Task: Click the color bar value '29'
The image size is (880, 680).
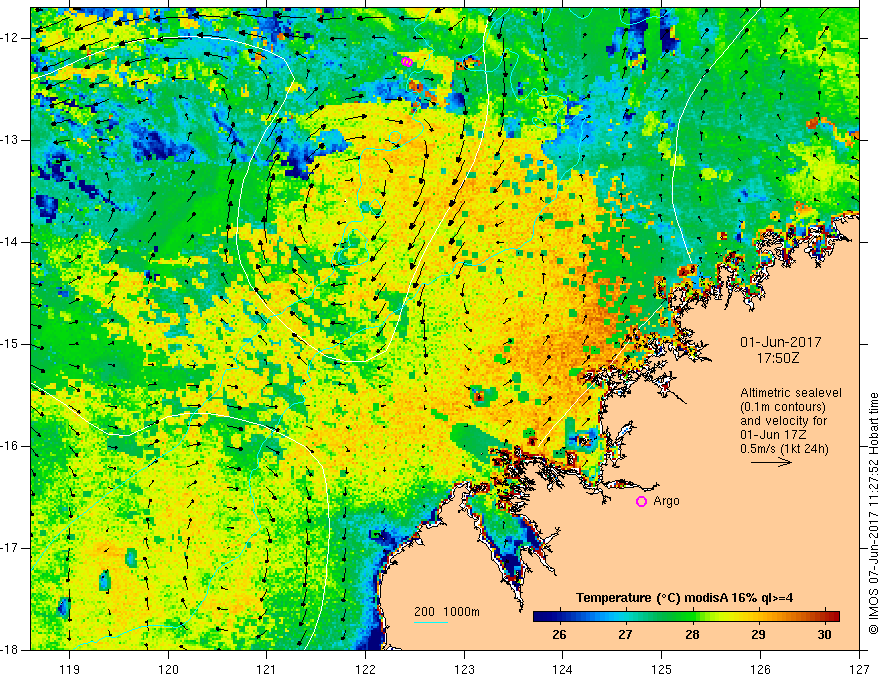Action: [758, 635]
